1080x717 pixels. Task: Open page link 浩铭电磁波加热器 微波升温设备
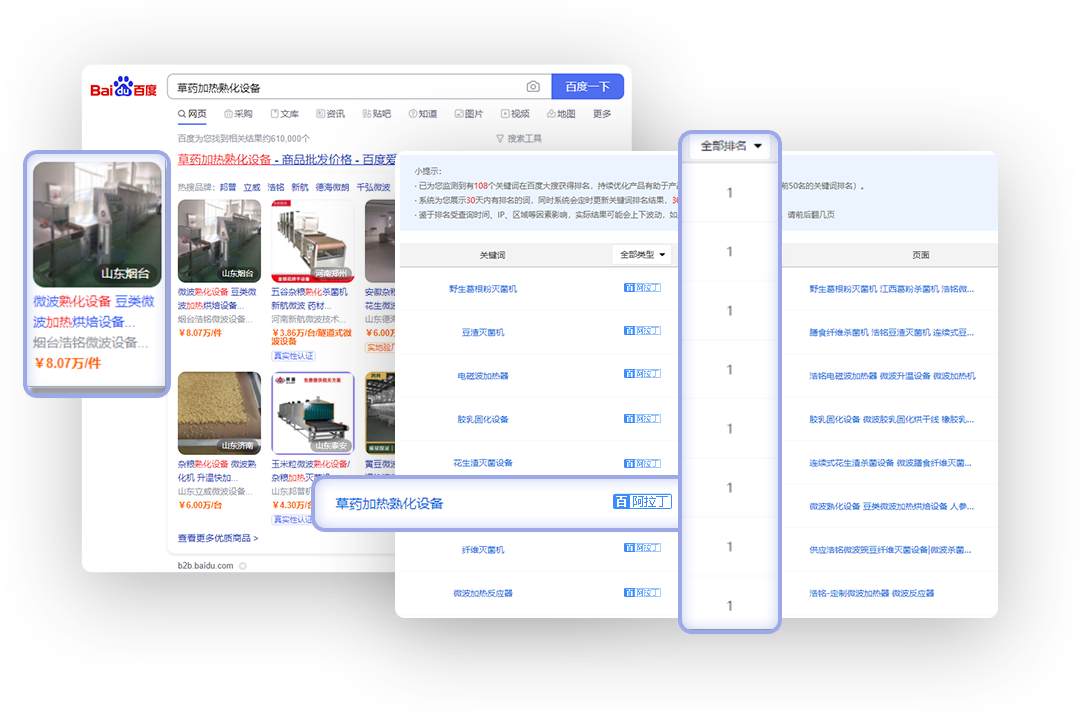coord(892,376)
